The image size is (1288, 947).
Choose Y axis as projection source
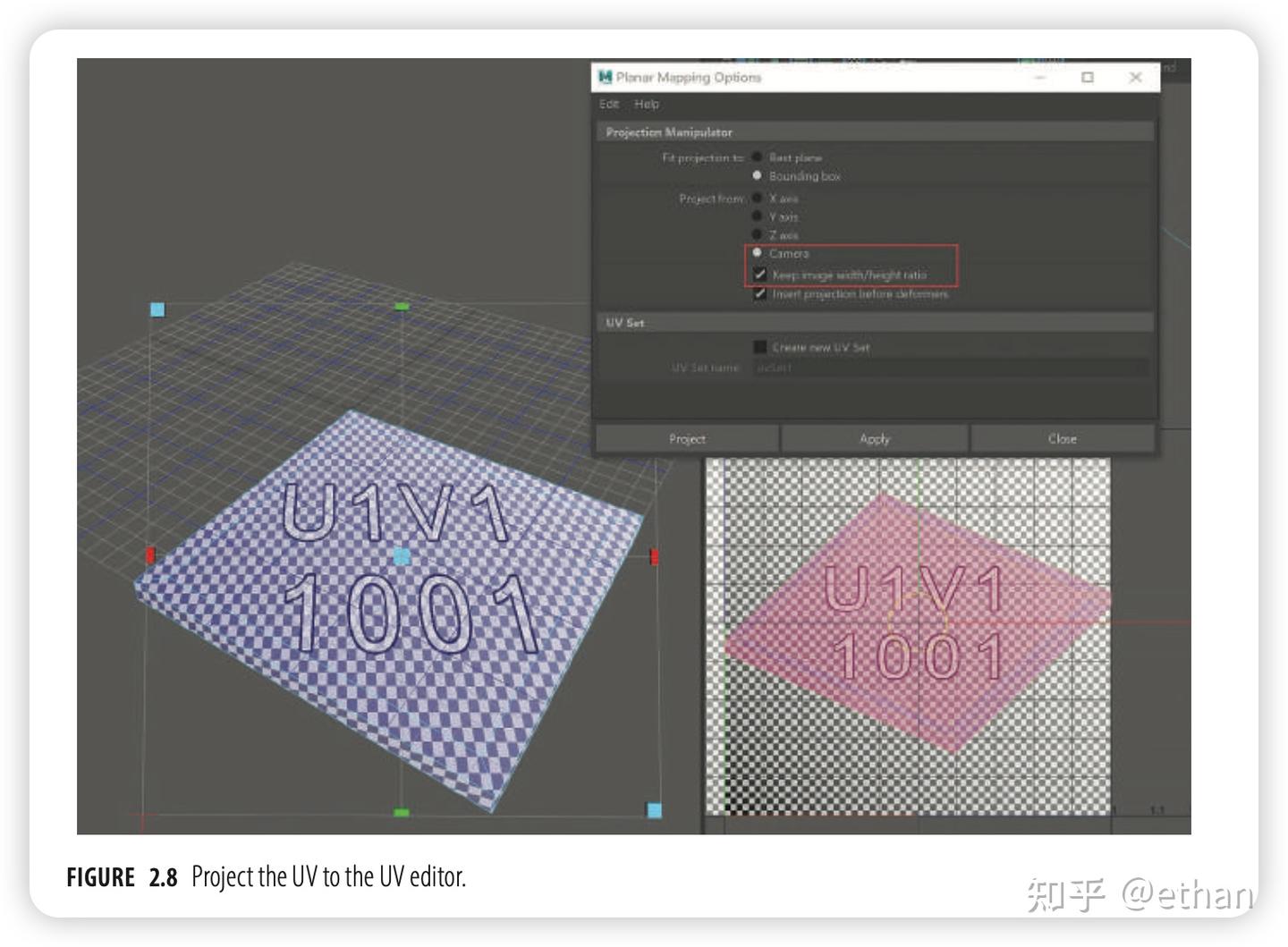pos(757,216)
